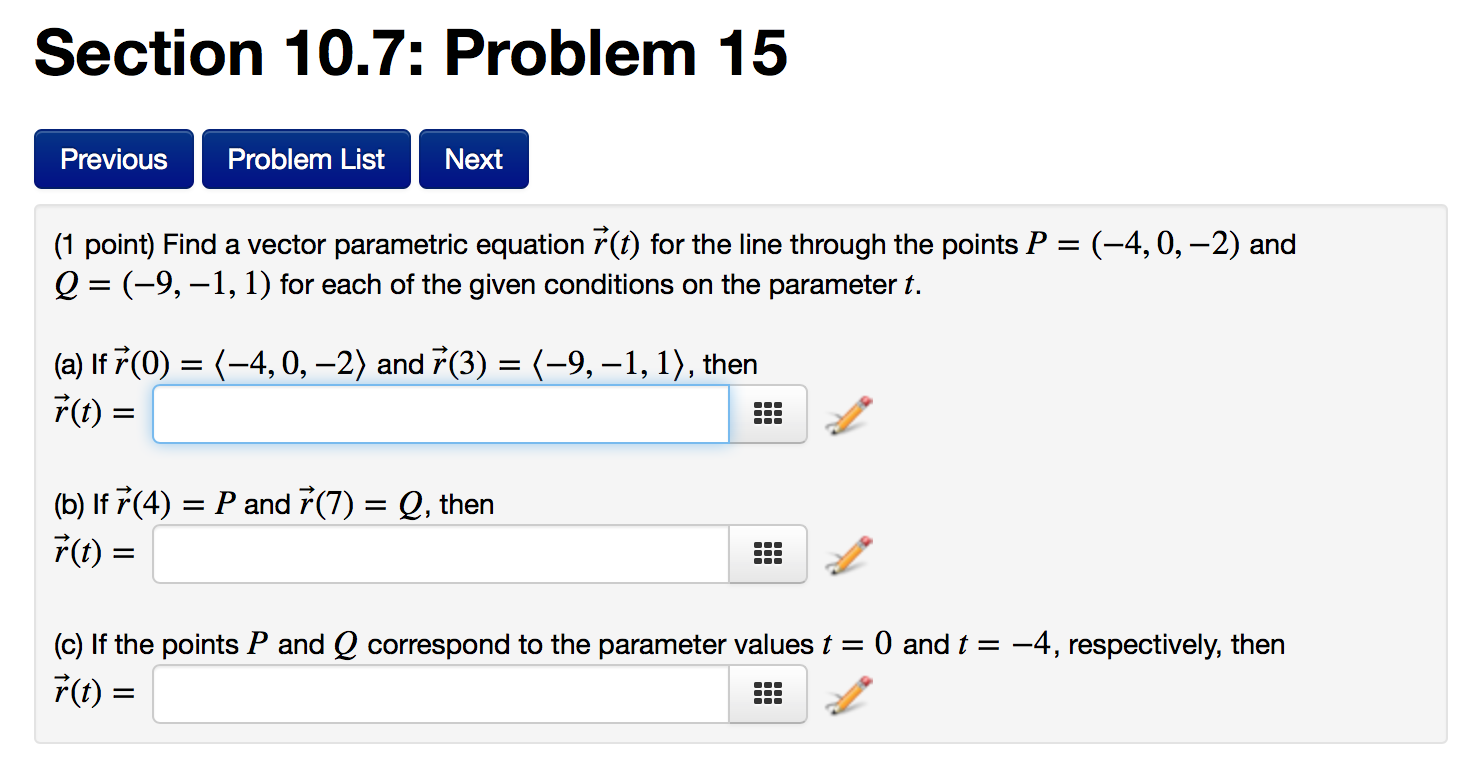Image resolution: width=1472 pixels, height=764 pixels.
Task: Advance using the Next button
Action: 473,158
